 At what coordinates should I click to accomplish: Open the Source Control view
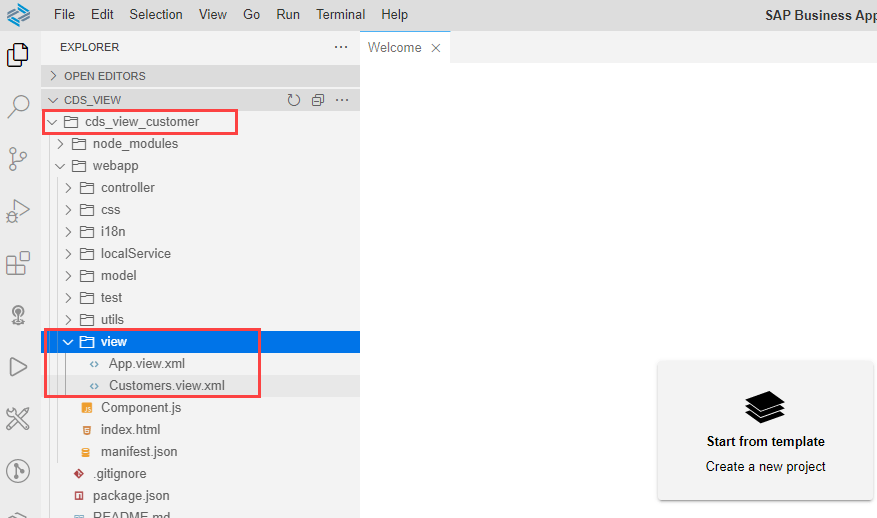[18, 159]
